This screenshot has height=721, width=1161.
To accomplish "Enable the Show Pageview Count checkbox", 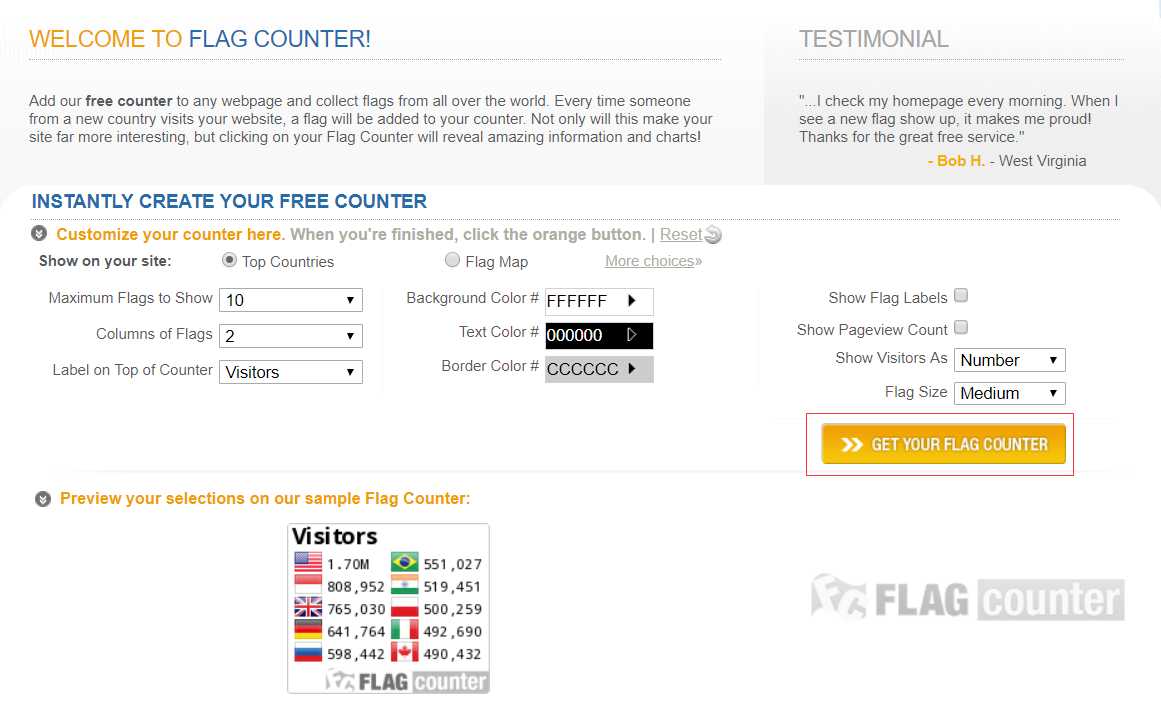I will coord(961,327).
